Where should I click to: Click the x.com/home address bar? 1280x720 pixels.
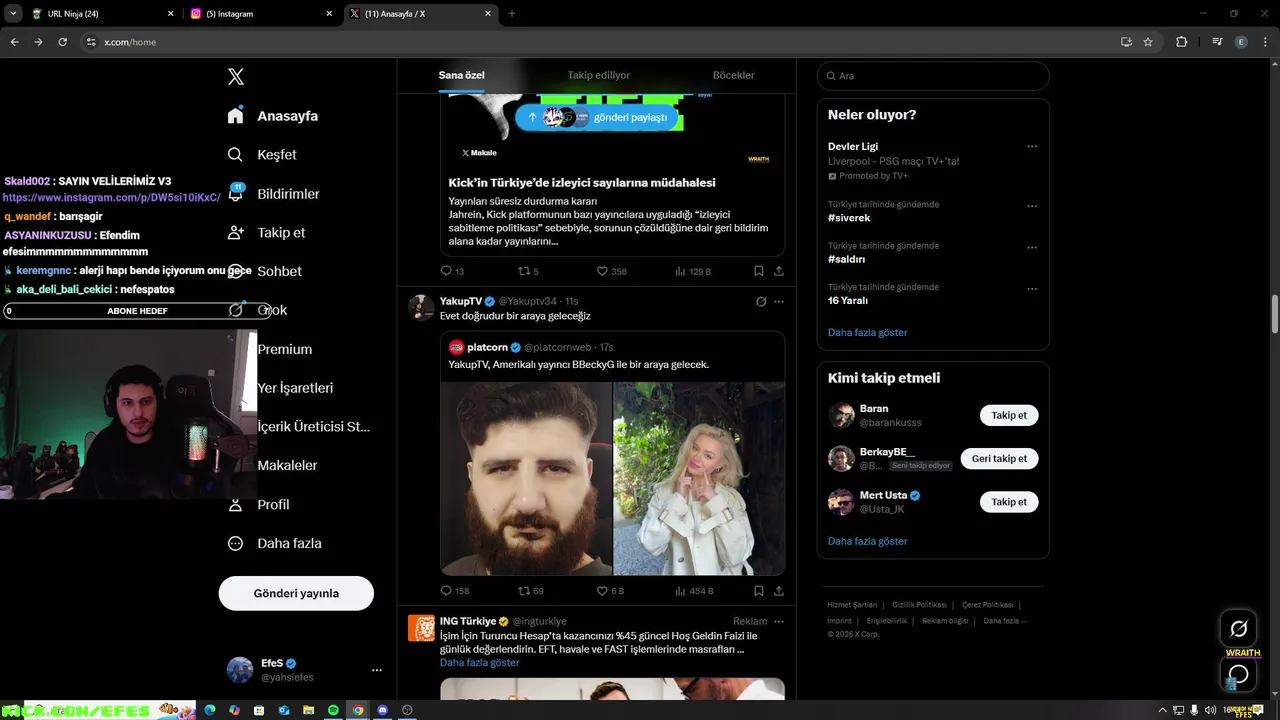click(x=600, y=42)
